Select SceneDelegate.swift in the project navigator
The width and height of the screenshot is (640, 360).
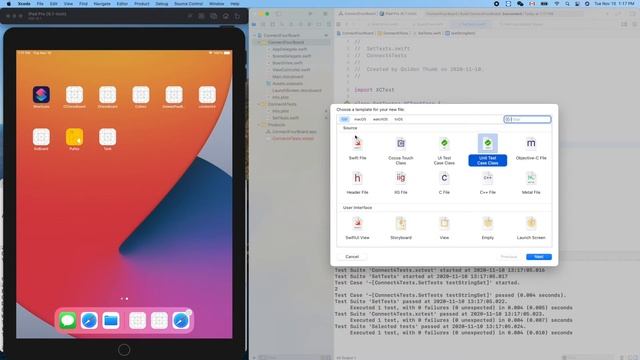[291, 56]
